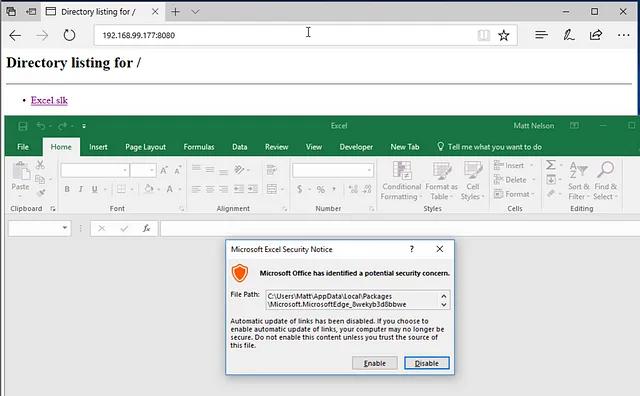Viewport: 640px width, 396px height.
Task: Refresh the Edge page
Action: coord(69,35)
